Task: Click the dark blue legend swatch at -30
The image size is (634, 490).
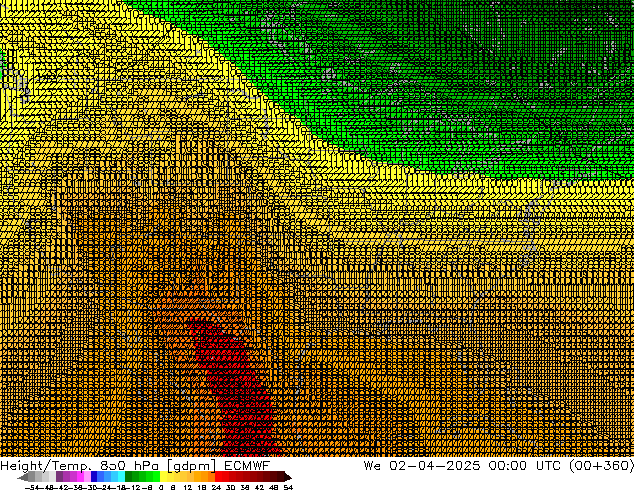Action: pyautogui.click(x=94, y=477)
